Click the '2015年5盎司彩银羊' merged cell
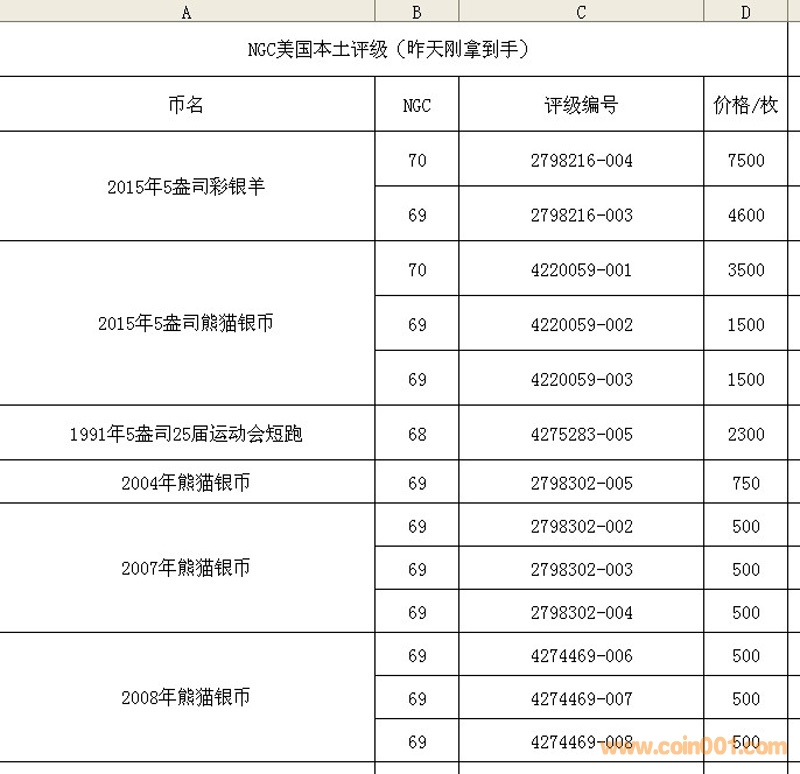800x774 pixels. pos(187,186)
